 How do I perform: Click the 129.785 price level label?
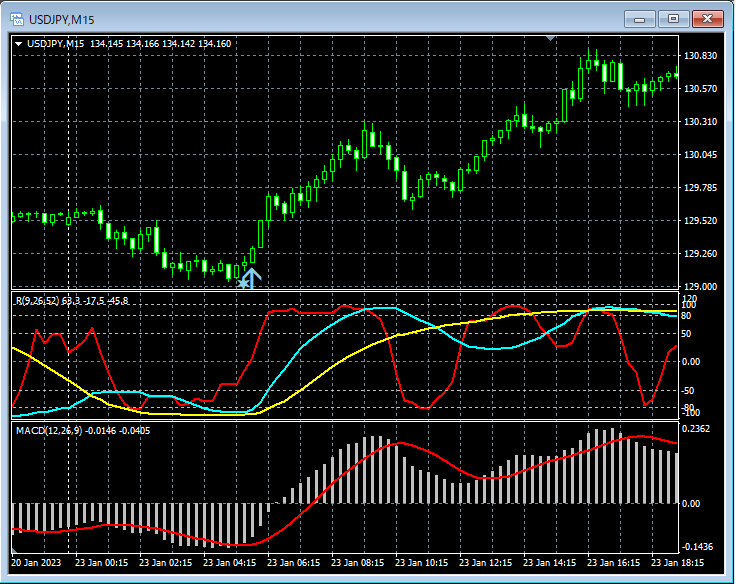pos(700,187)
